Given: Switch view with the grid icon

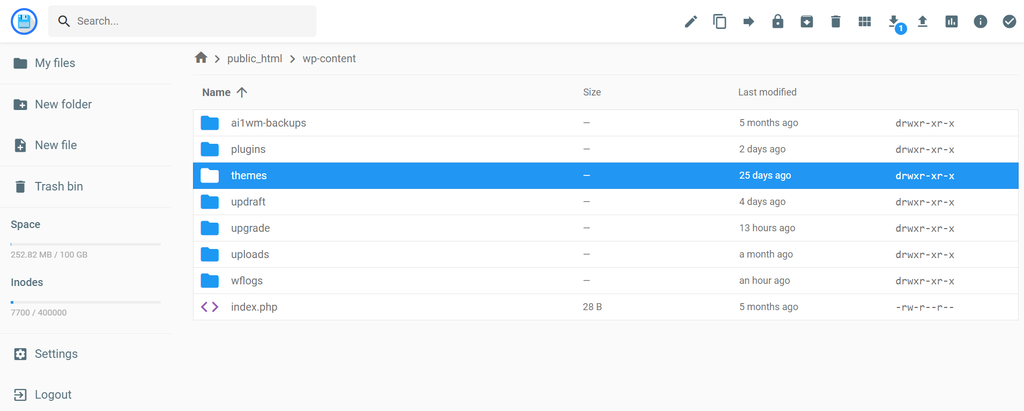Looking at the screenshot, I should pyautogui.click(x=864, y=21).
